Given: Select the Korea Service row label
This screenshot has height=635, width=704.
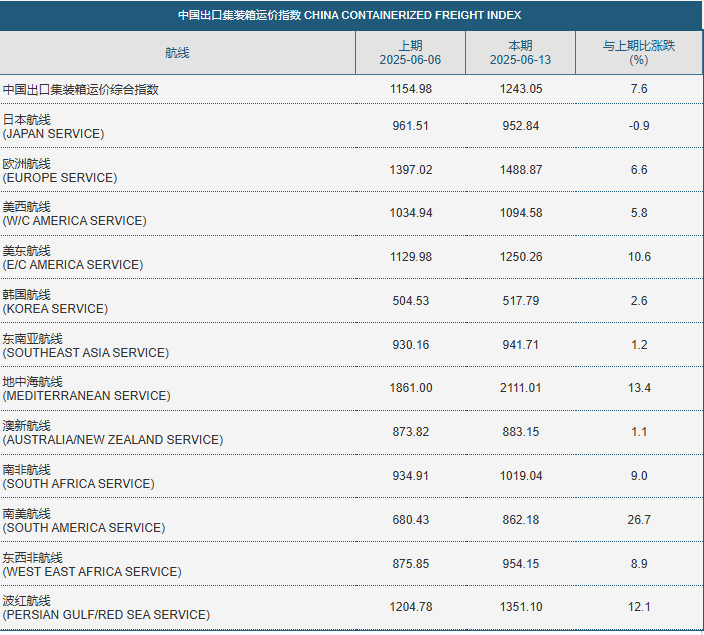Looking at the screenshot, I should pyautogui.click(x=55, y=302).
